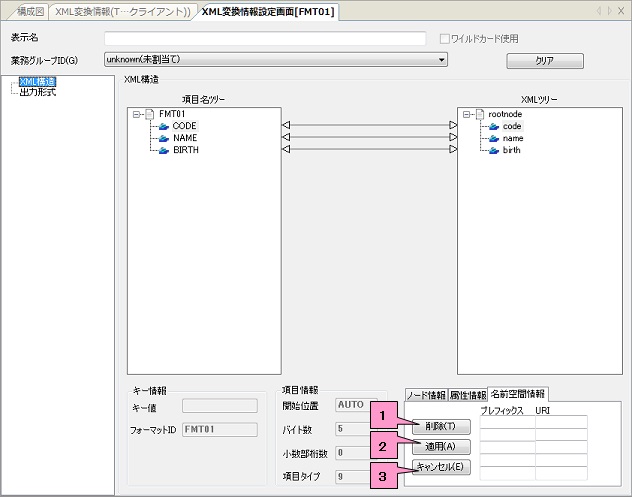Select the BIRTH item icon in 項目名ツリー

[x=164, y=150]
